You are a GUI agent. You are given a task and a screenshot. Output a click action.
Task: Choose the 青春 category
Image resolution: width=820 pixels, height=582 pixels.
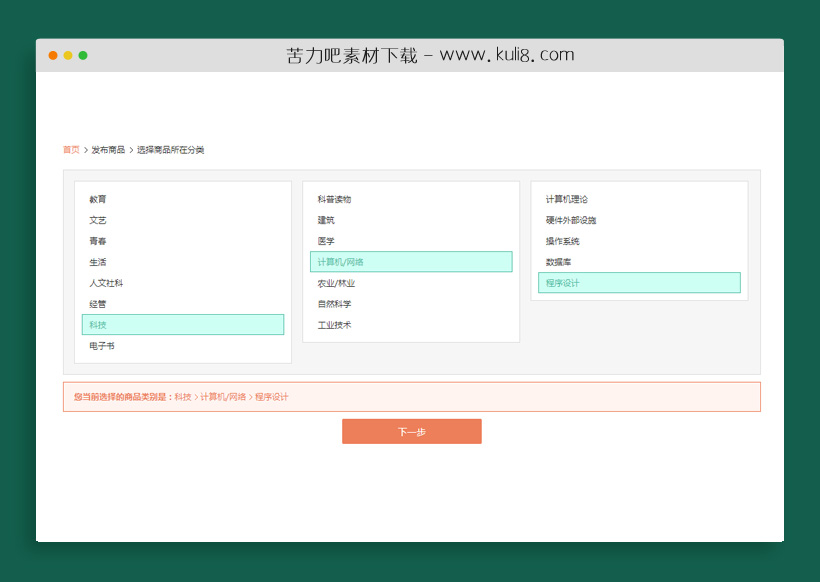pyautogui.click(x=97, y=240)
